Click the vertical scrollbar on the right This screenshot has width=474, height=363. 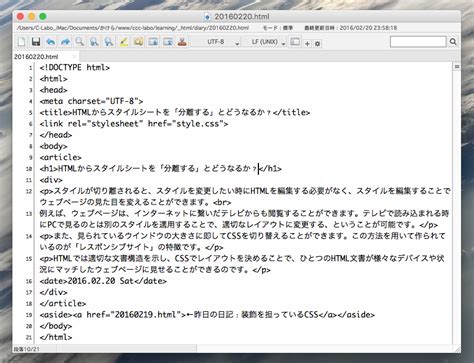(x=457, y=207)
